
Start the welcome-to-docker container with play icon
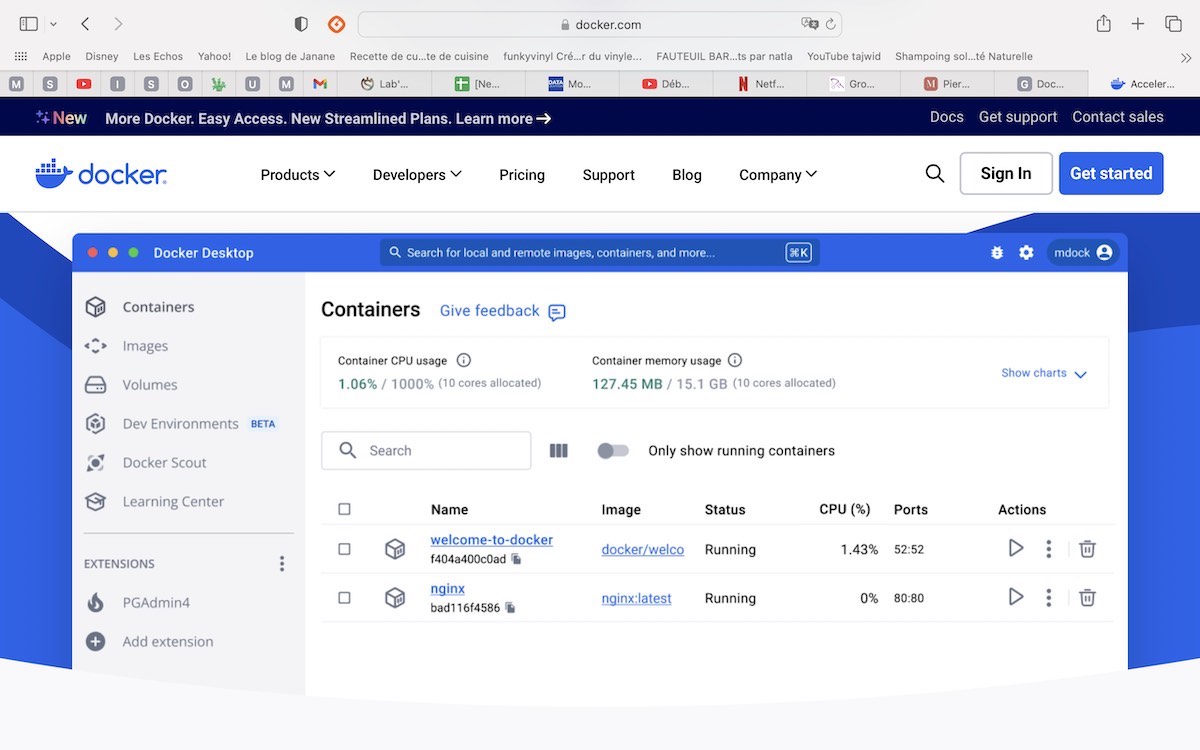1016,548
